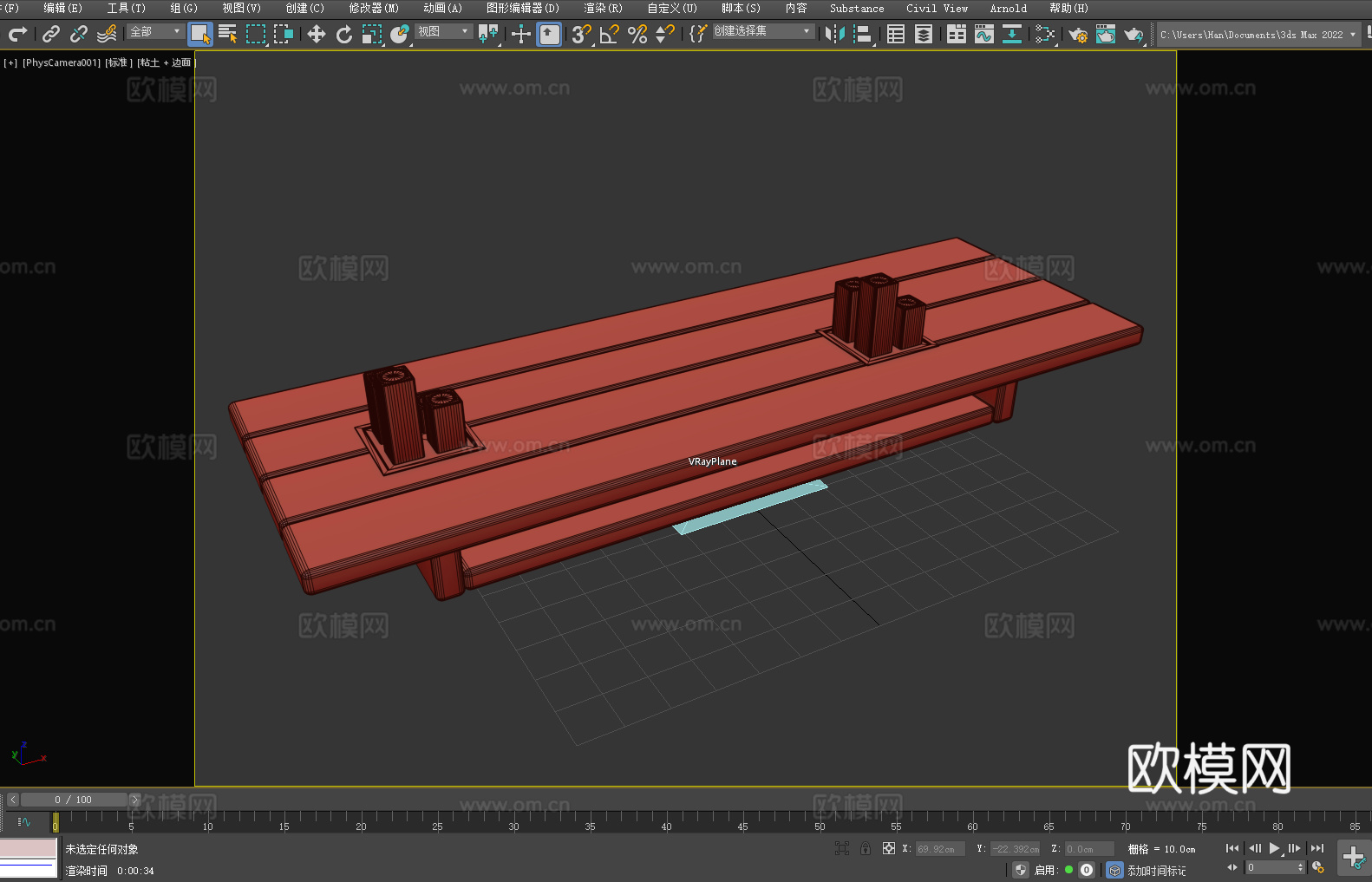The image size is (1372, 882).
Task: Open the Rendered Frame Window
Action: (1106, 34)
